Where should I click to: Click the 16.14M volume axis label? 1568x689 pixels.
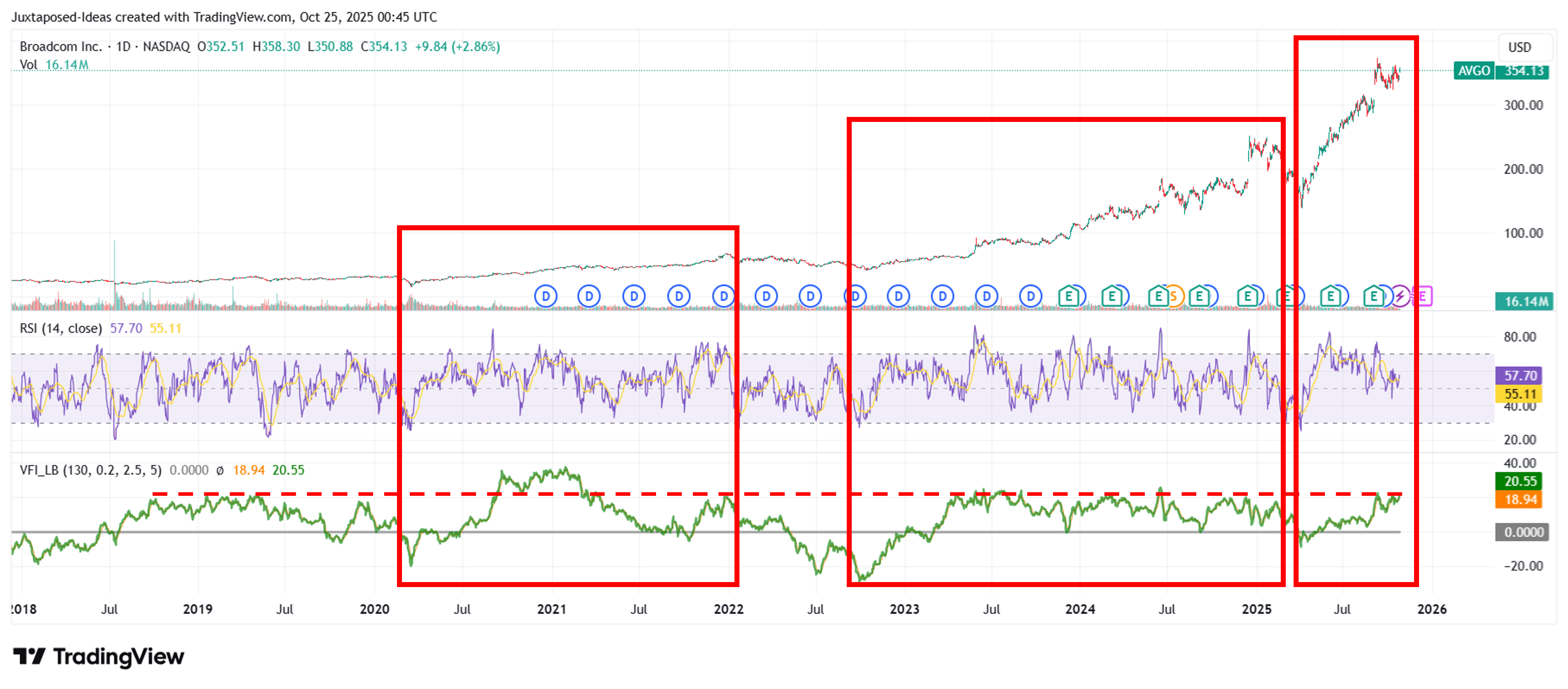1523,301
